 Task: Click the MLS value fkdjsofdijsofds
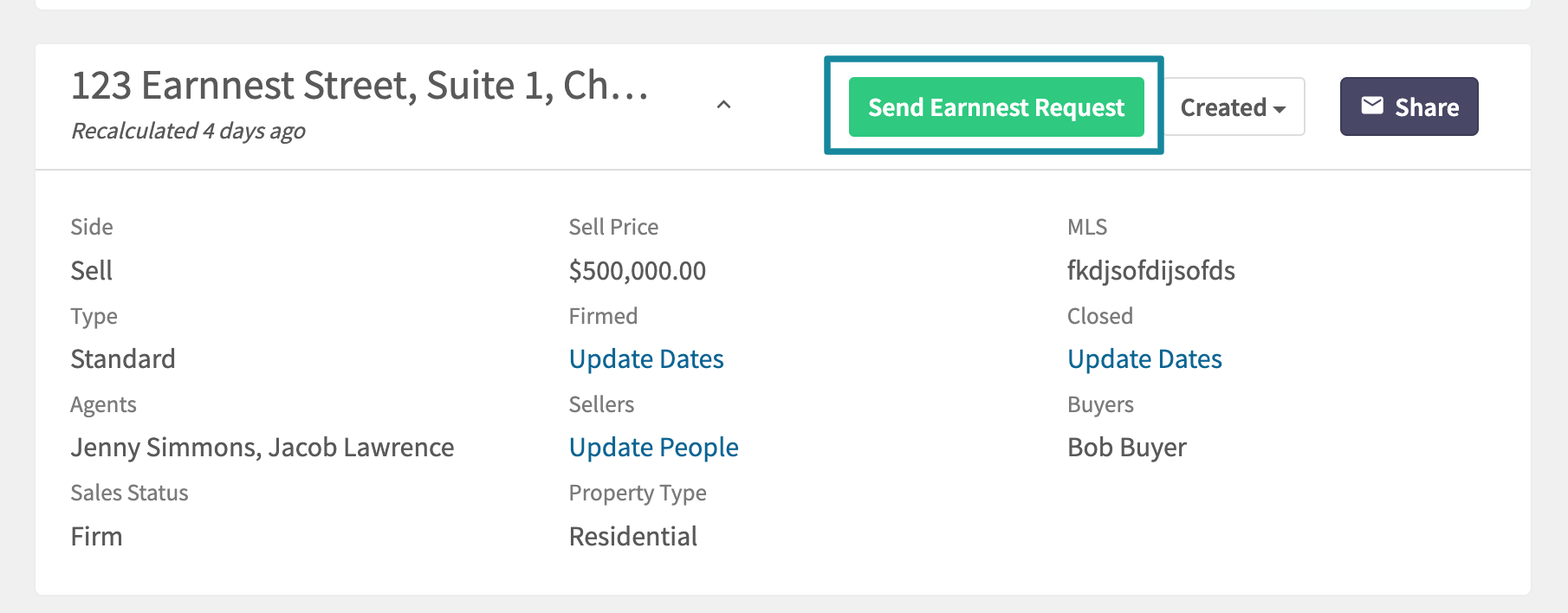click(x=1151, y=271)
